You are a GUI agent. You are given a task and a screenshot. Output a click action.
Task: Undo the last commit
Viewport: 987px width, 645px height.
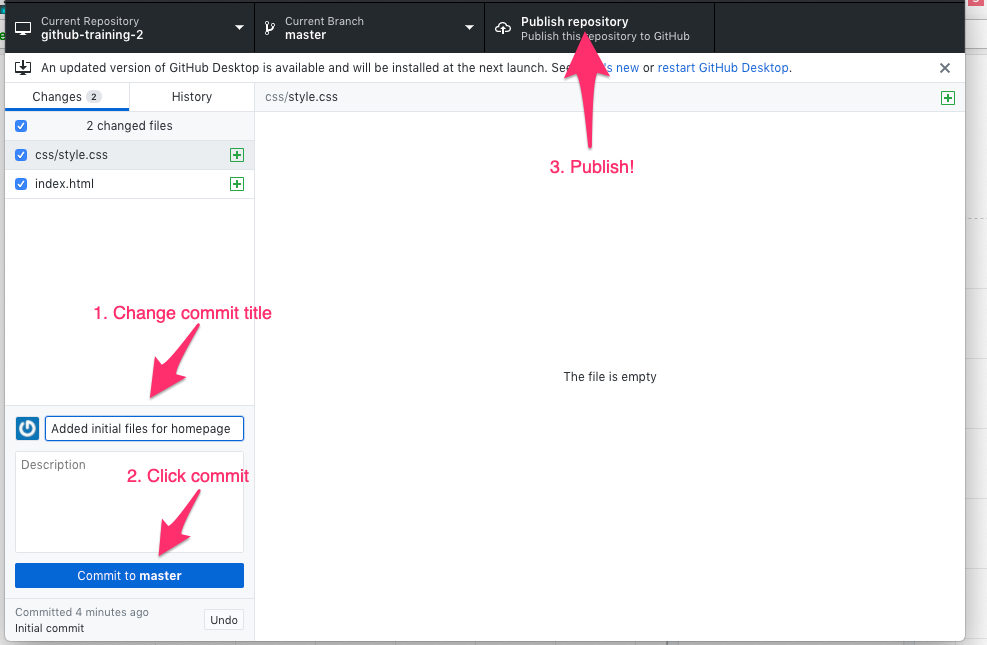pos(224,620)
